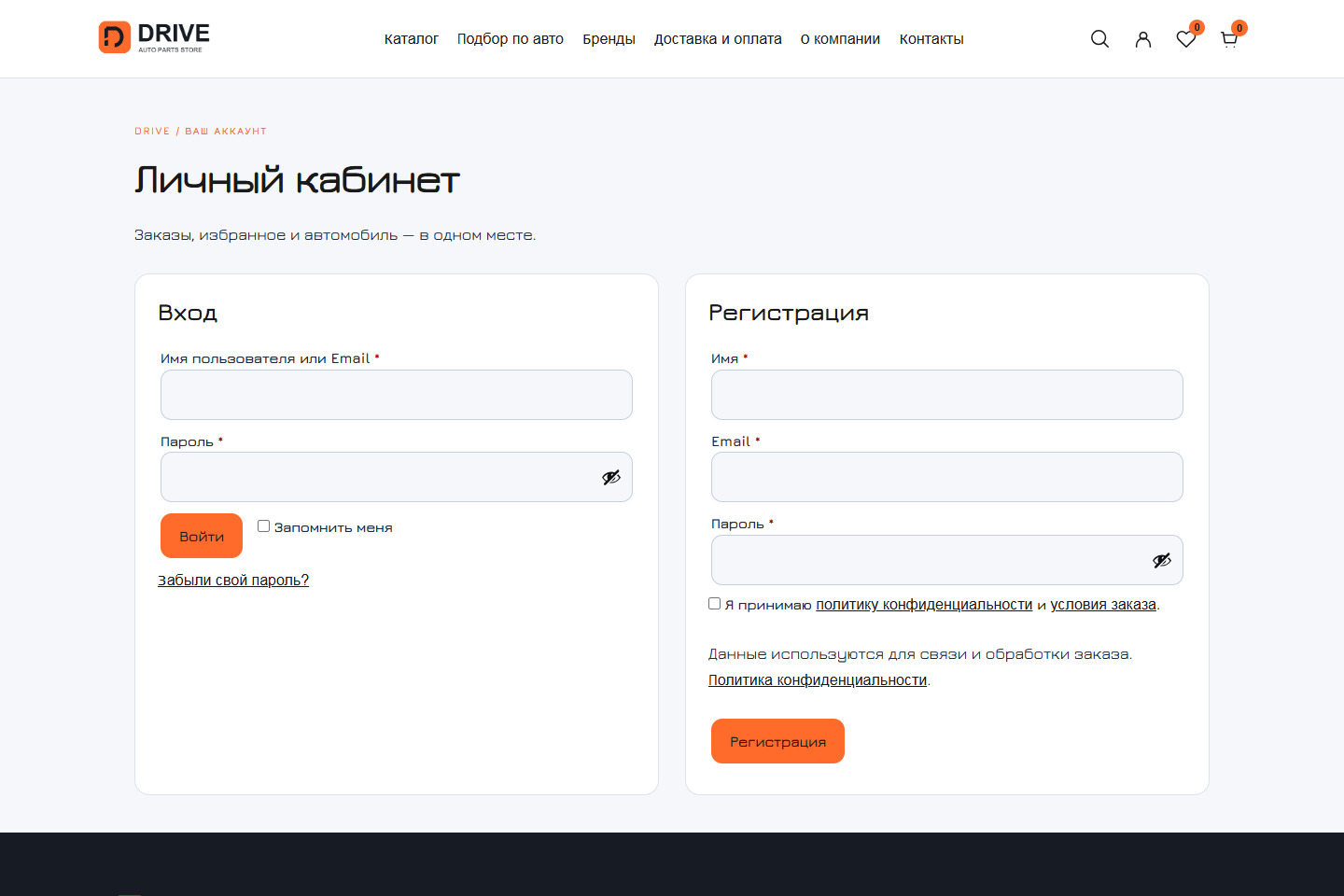This screenshot has width=1344, height=896.
Task: Focus the registration 'Email' field
Action: pyautogui.click(x=947, y=477)
